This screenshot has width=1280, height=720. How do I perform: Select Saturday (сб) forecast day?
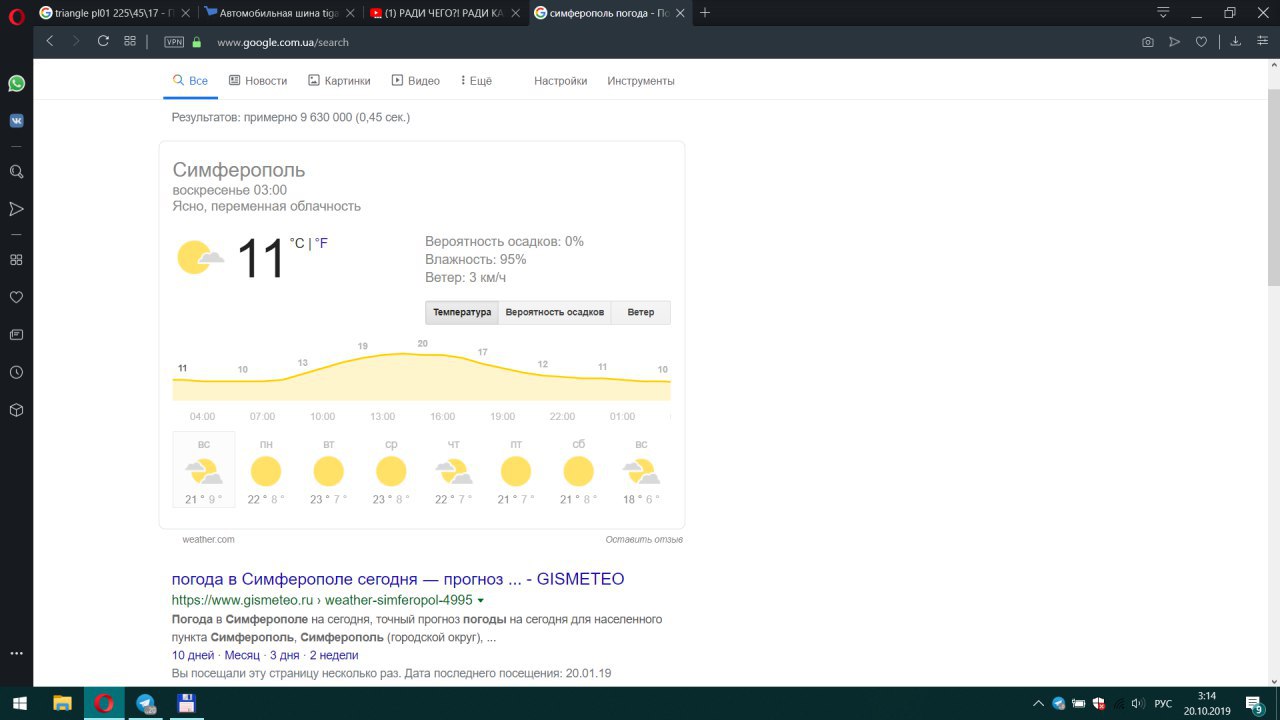[578, 470]
